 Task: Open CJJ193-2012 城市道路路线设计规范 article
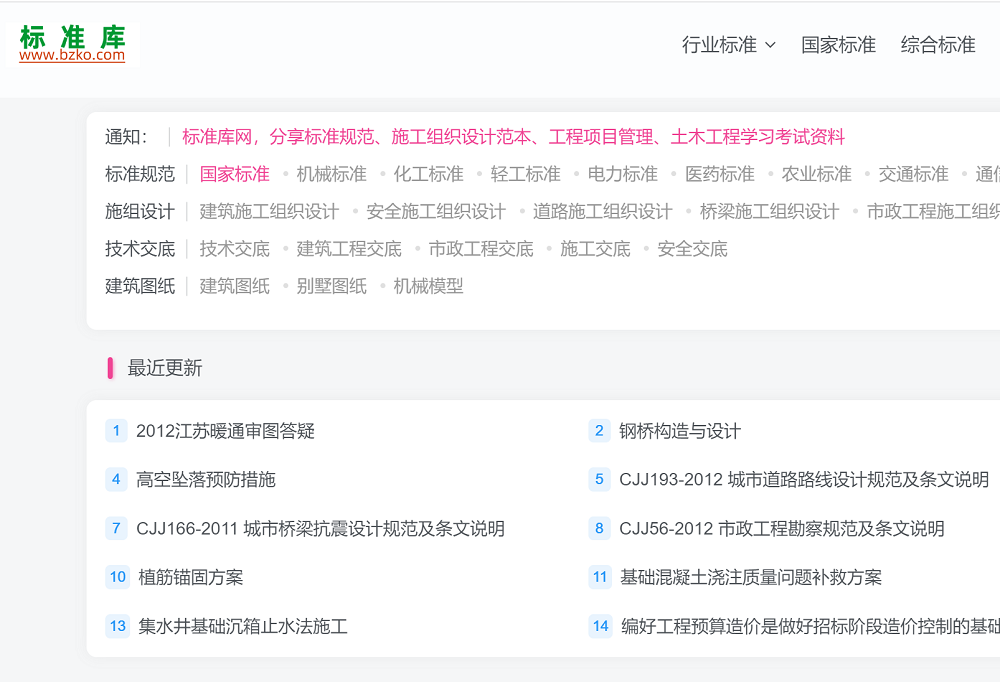(x=803, y=480)
